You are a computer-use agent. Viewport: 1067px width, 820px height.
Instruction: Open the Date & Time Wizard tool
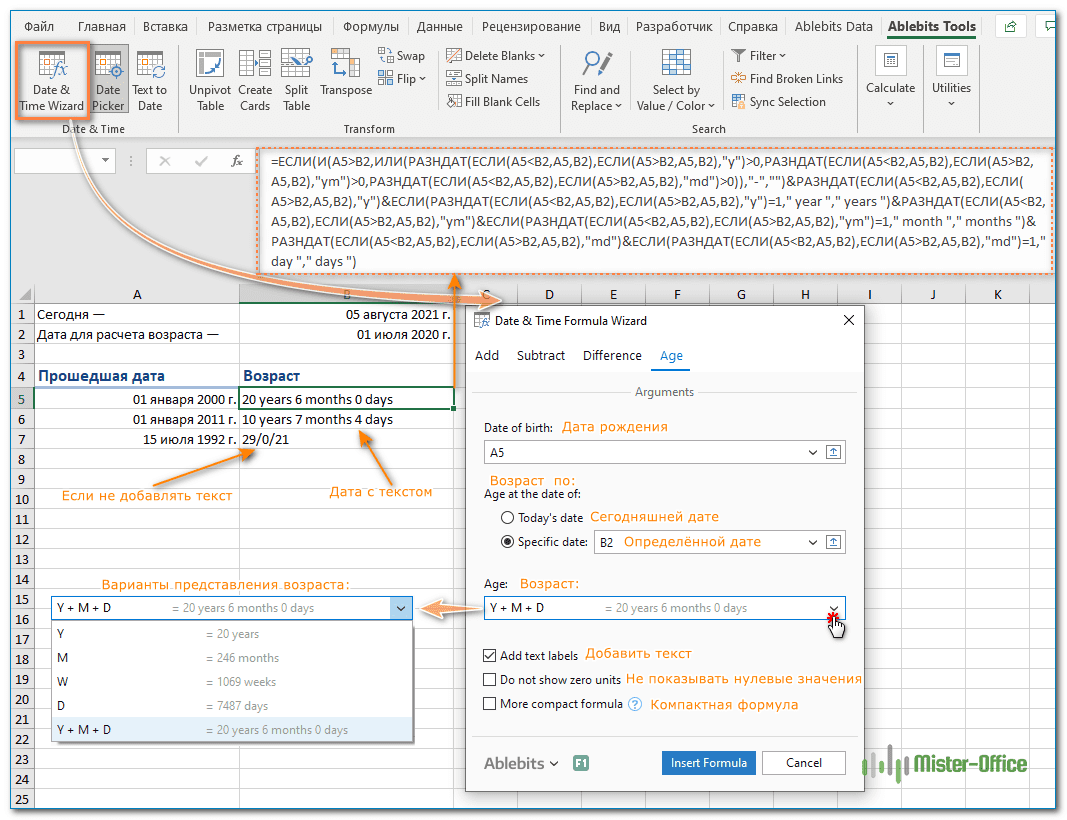(x=52, y=80)
